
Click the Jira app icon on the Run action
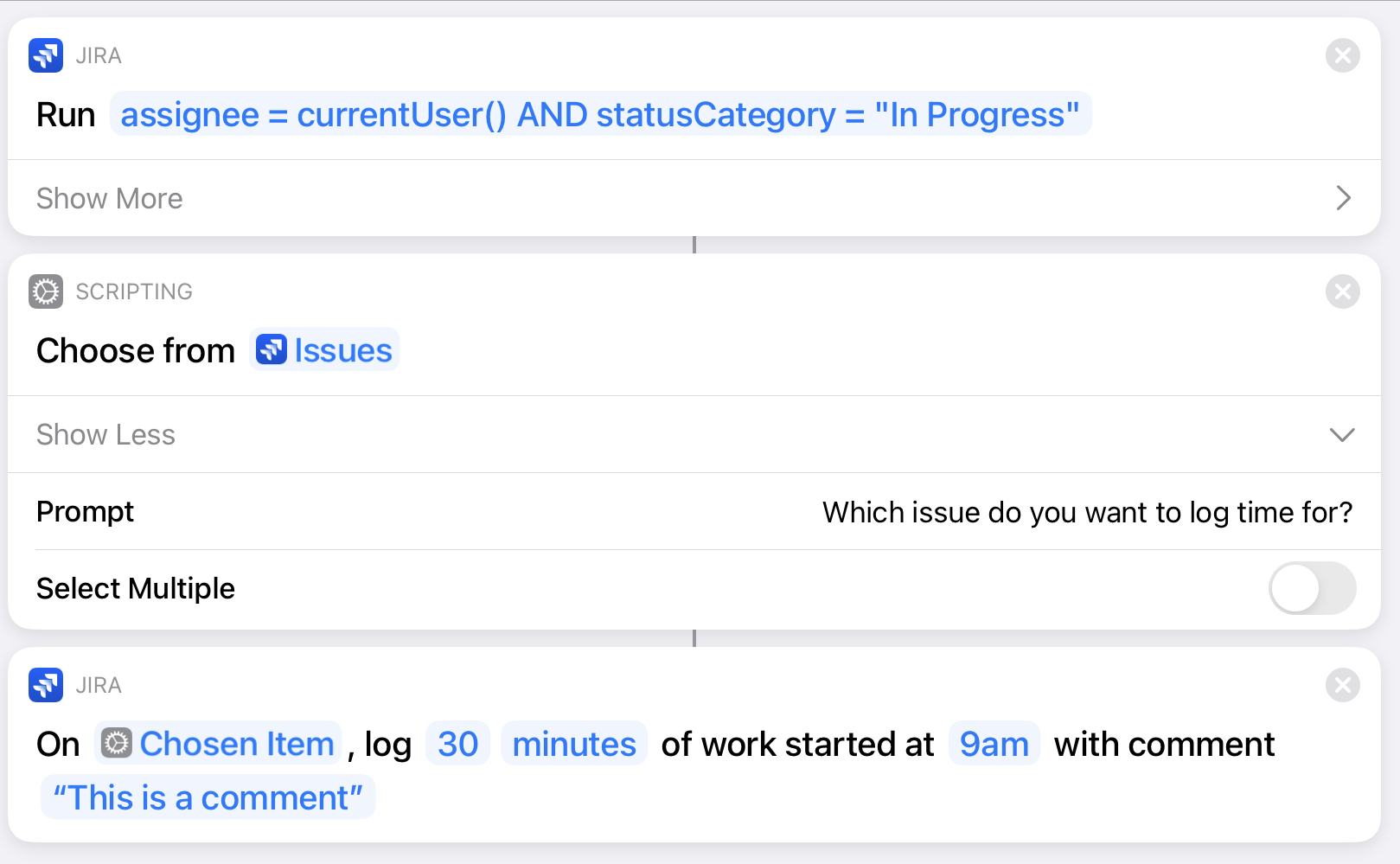click(x=47, y=55)
